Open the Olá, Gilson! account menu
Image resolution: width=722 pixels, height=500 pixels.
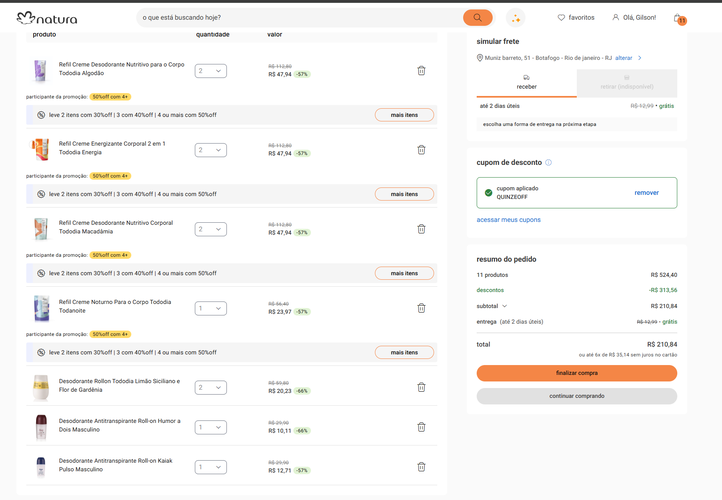pos(634,17)
